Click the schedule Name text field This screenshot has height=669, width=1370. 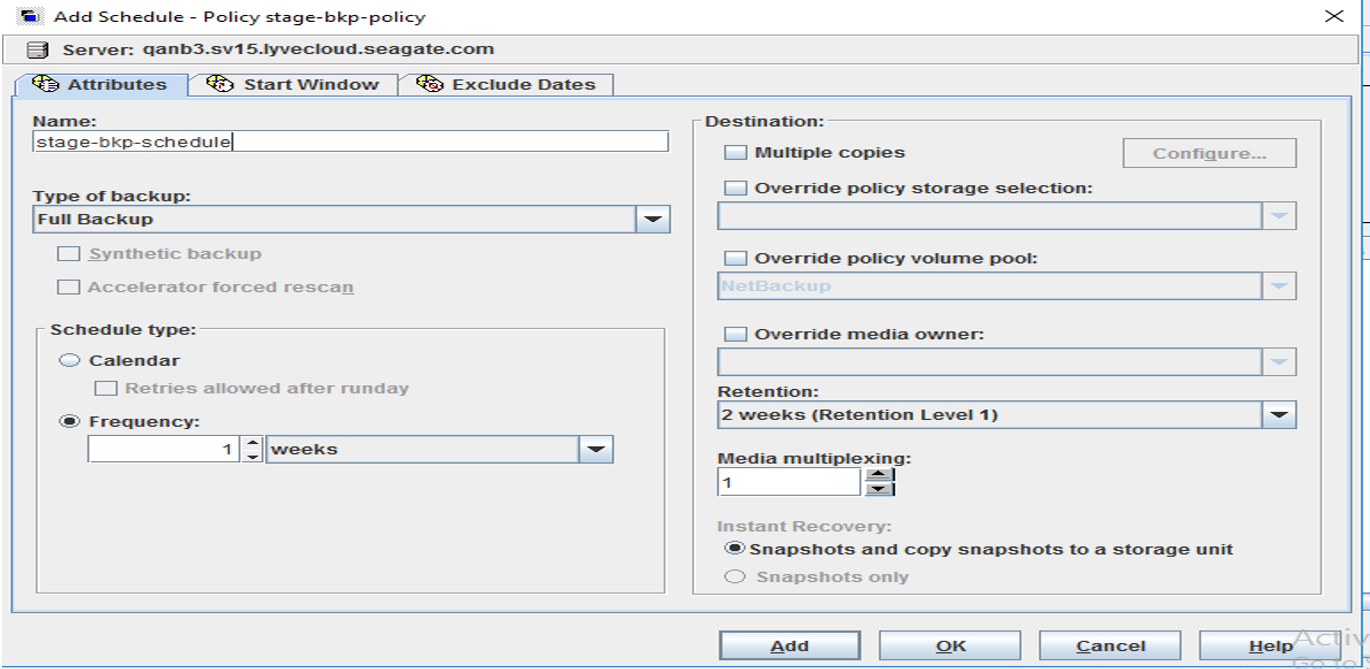coord(350,142)
